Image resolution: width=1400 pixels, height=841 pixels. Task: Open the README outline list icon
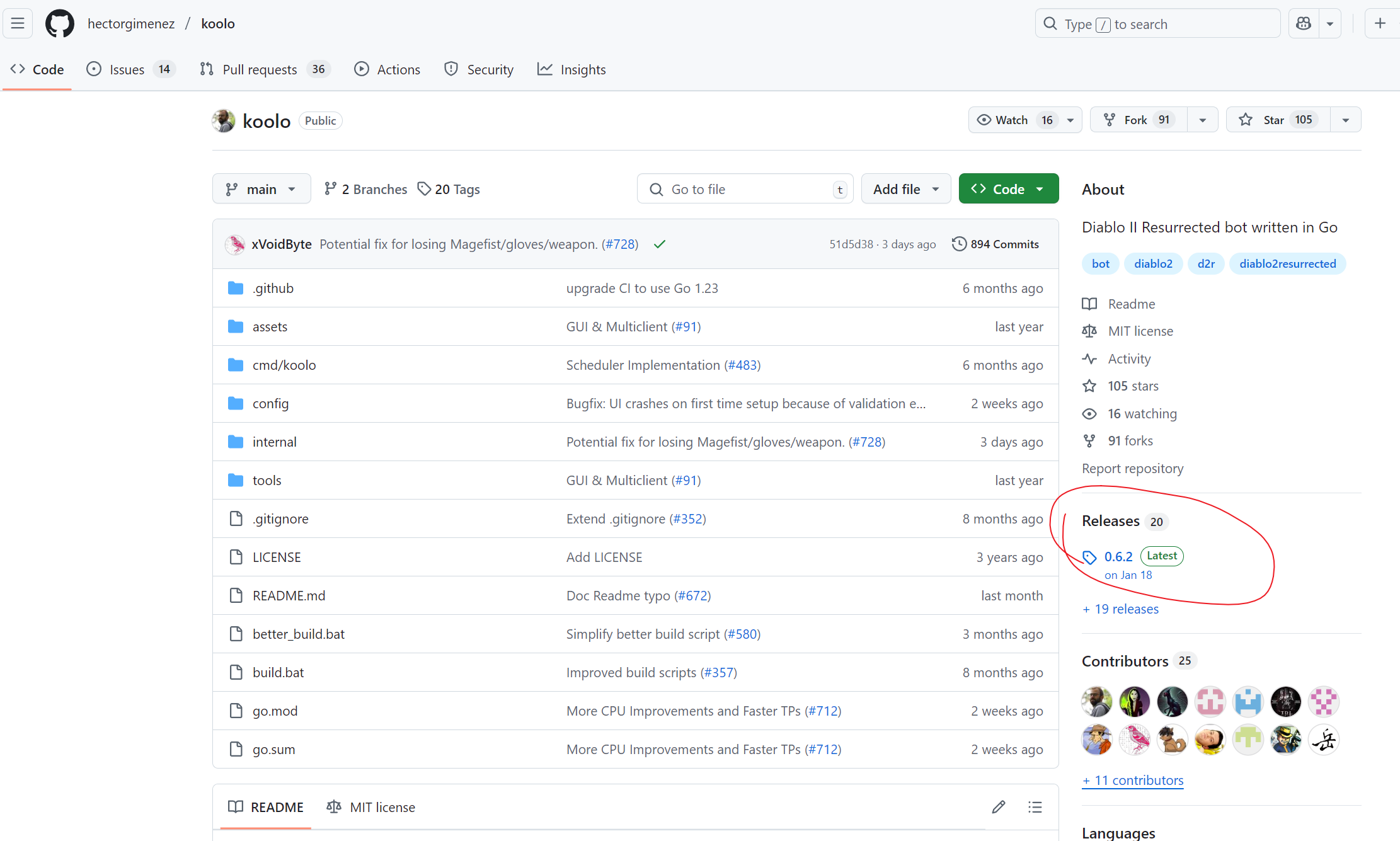tap(1035, 807)
